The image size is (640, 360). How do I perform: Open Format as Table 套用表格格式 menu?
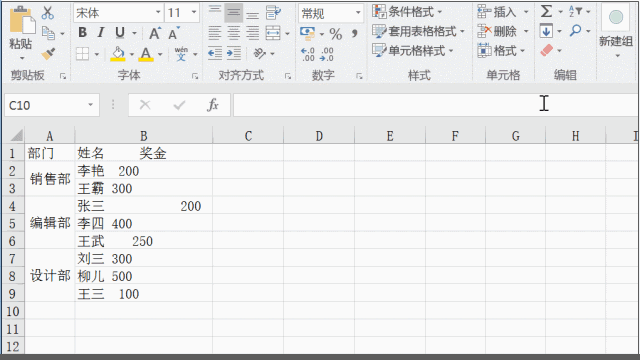[x=418, y=31]
